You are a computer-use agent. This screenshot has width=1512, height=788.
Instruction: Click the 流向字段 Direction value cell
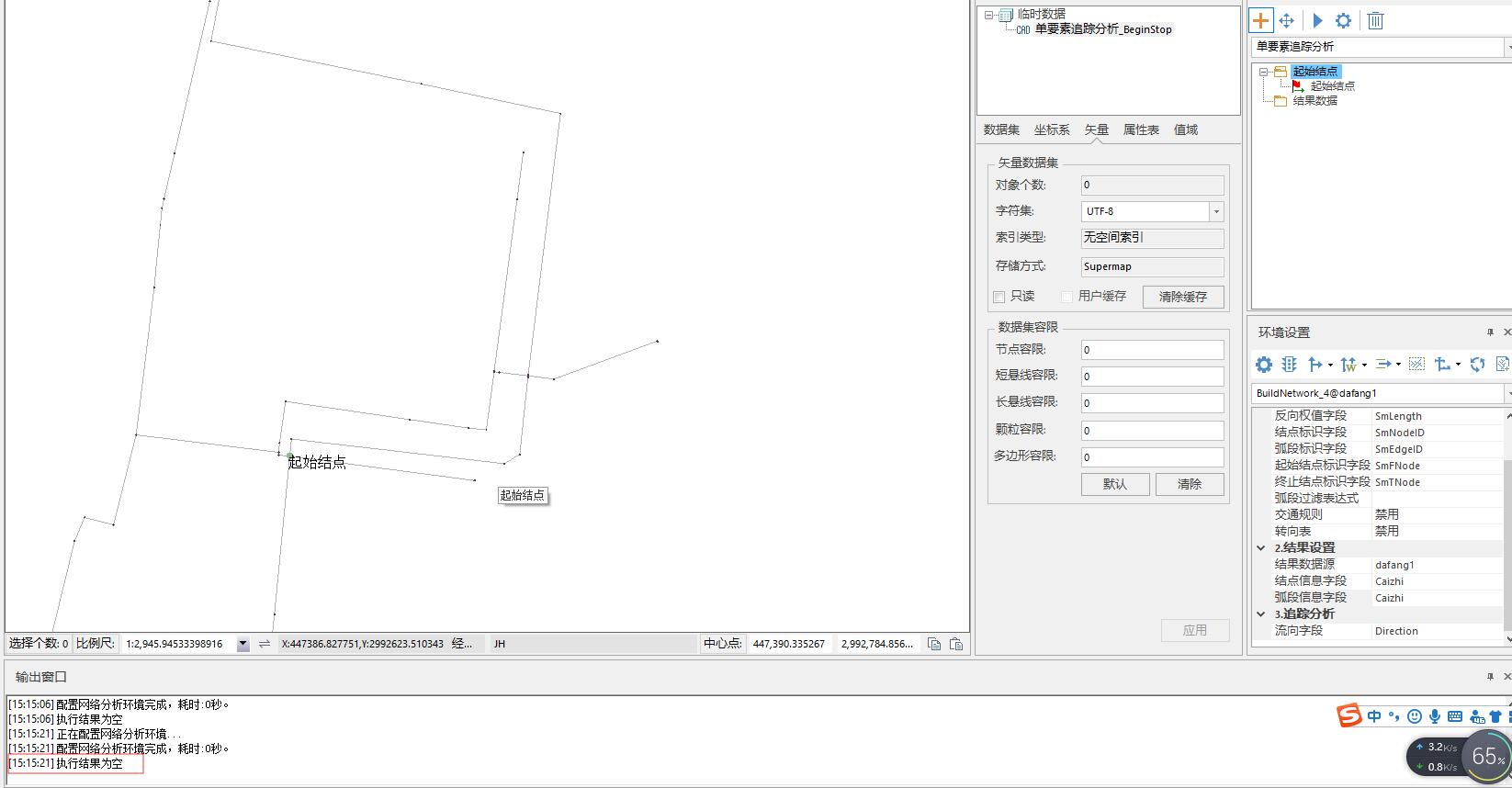(1436, 631)
